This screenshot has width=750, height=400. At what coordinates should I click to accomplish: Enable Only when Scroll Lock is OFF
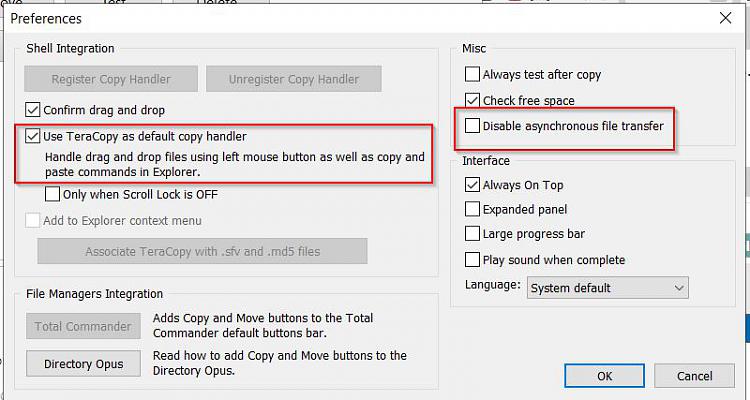tap(52, 194)
